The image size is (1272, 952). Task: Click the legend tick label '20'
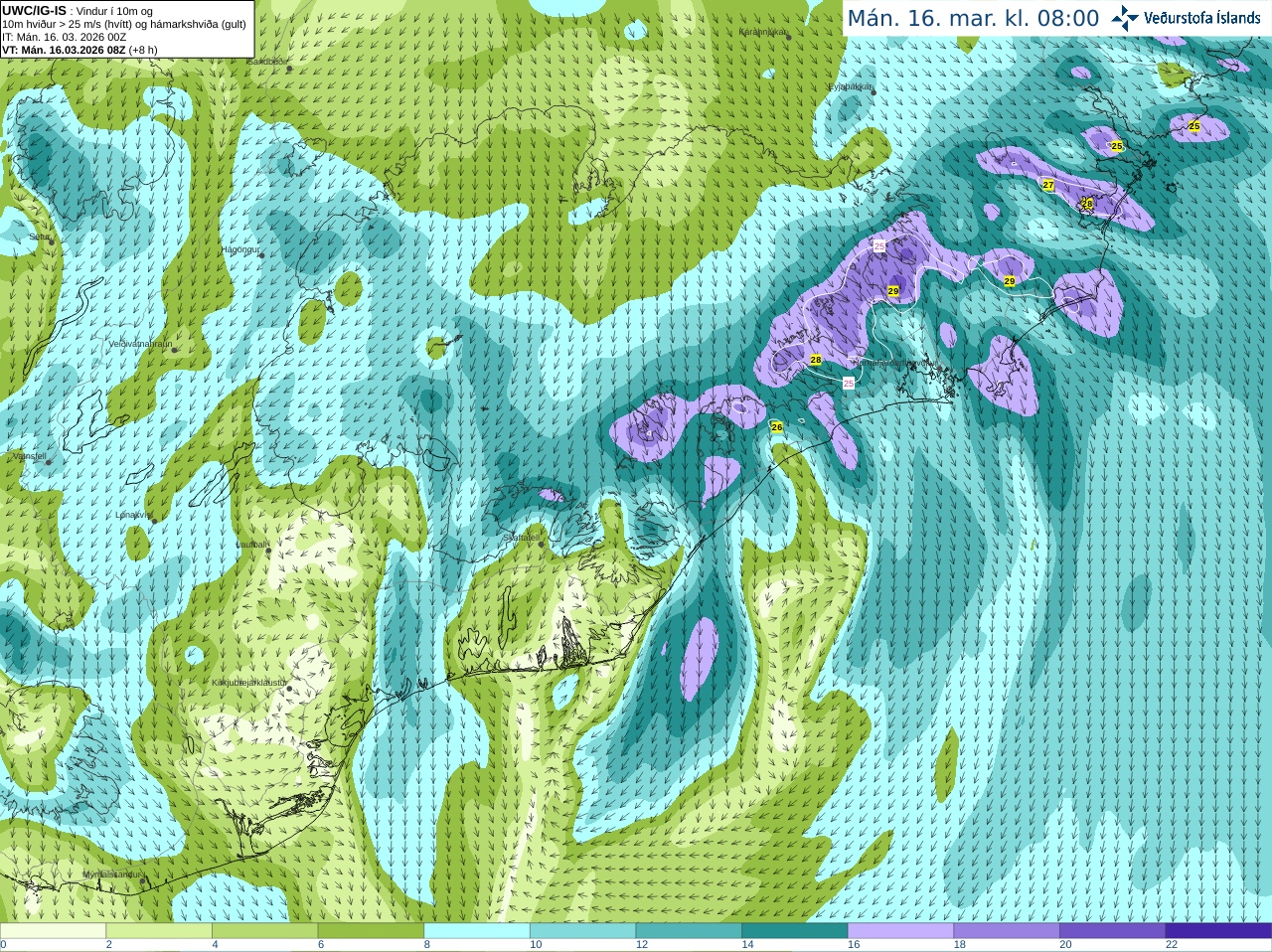pyautogui.click(x=1066, y=945)
